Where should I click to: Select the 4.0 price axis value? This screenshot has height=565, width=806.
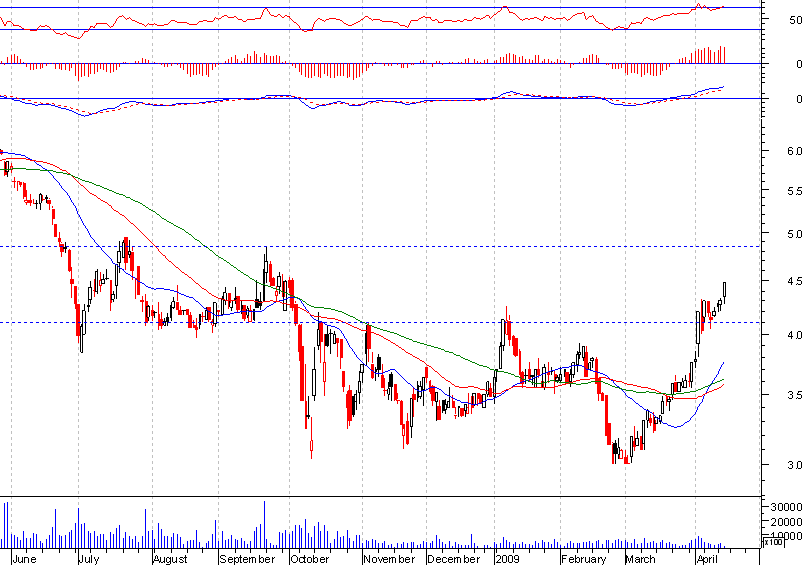tap(795, 335)
